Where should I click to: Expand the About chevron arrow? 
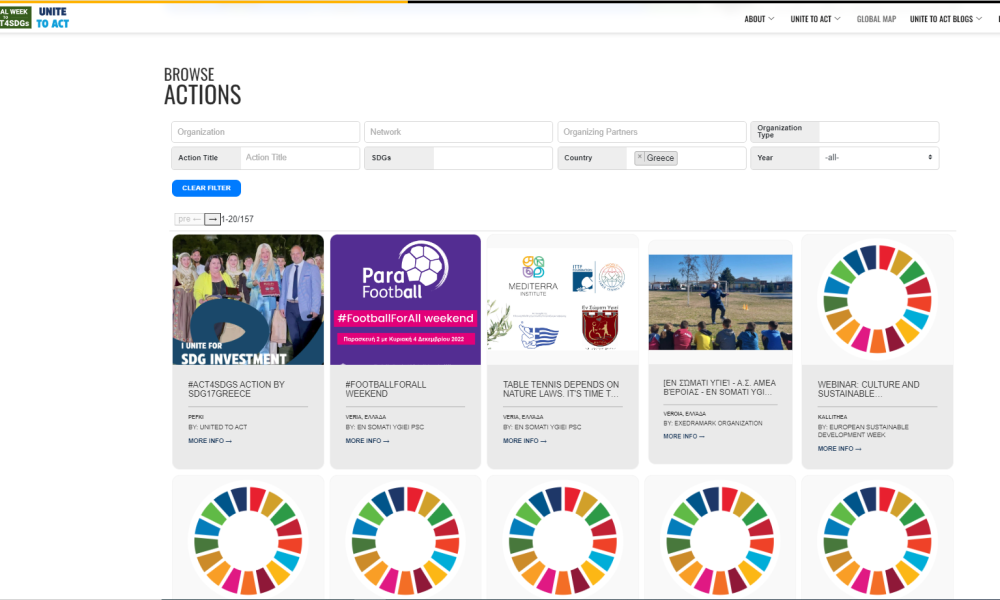point(772,19)
